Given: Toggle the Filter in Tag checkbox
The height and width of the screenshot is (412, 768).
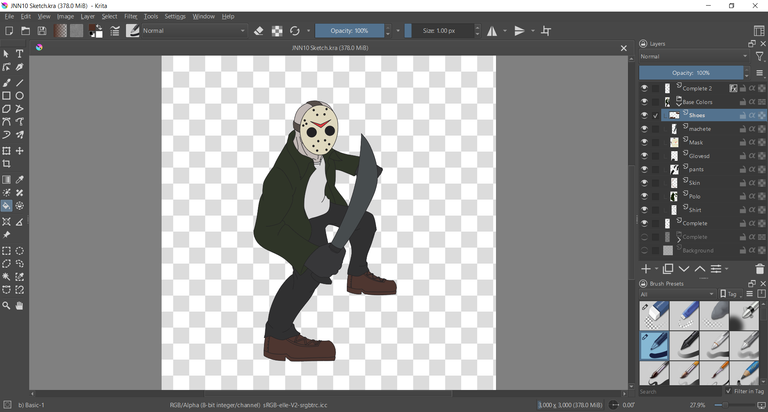Looking at the screenshot, I should pos(728,391).
